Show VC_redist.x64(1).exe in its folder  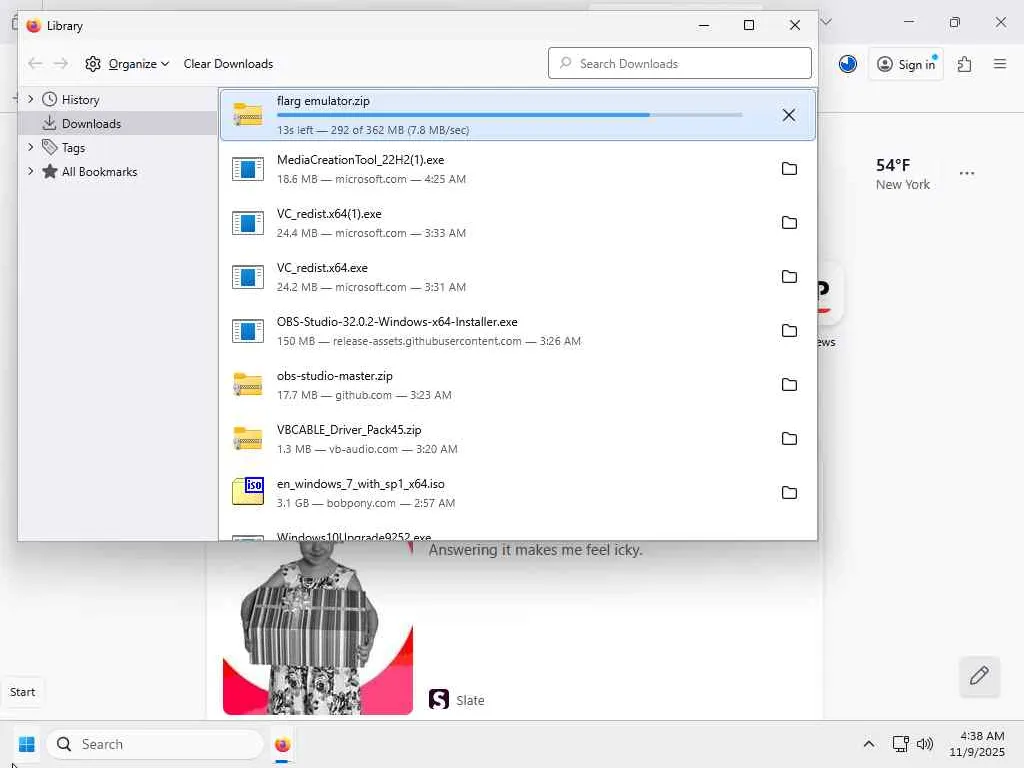pos(789,223)
